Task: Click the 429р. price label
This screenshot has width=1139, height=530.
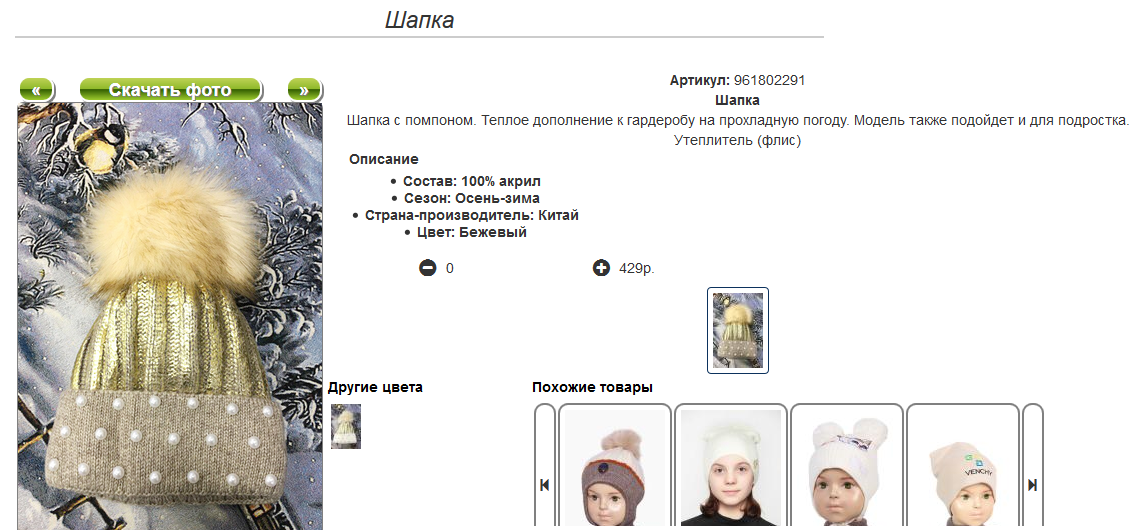Action: (x=637, y=269)
